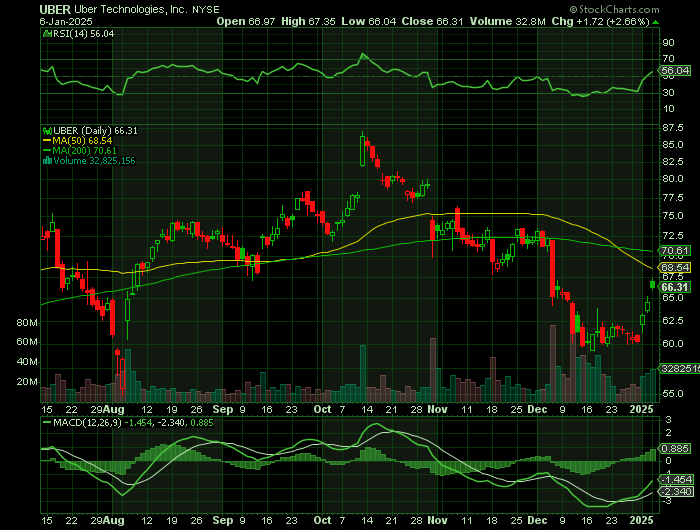Click the -1.454 value in the MACD legend

137,422
